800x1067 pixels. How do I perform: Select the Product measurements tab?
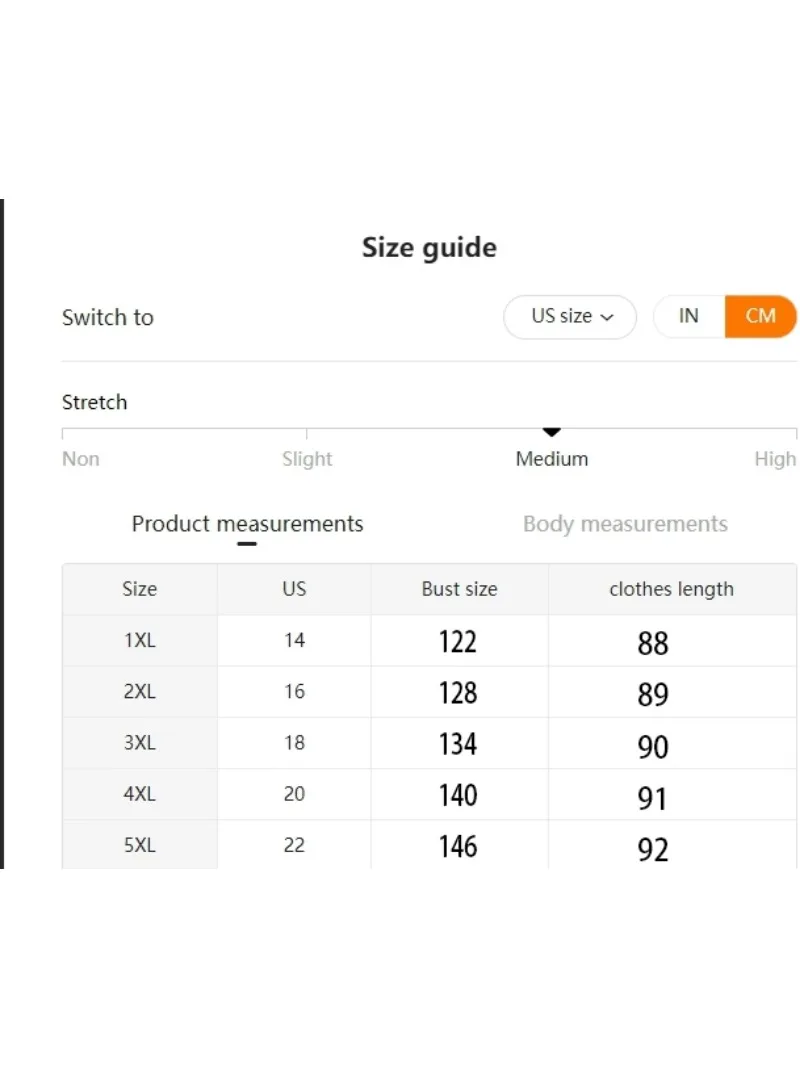tap(247, 524)
